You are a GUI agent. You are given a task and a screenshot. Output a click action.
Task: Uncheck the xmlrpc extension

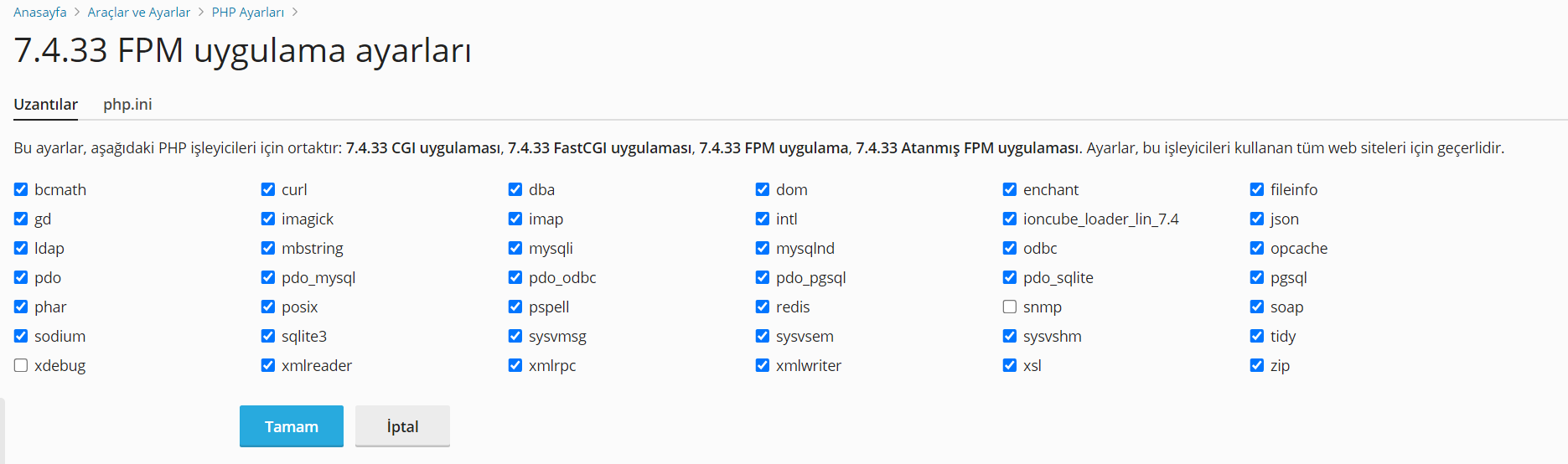point(515,365)
